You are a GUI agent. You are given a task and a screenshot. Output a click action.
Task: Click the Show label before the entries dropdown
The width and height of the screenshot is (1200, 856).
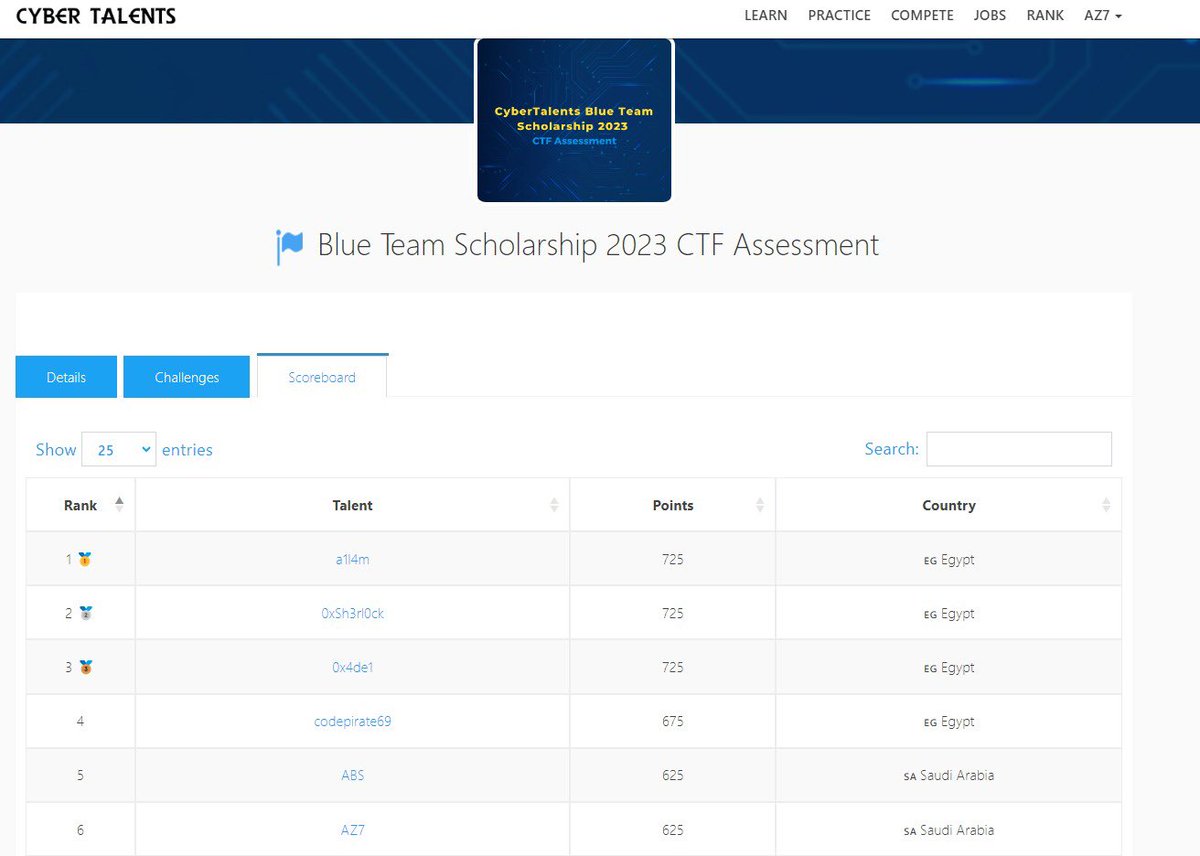[x=56, y=450]
